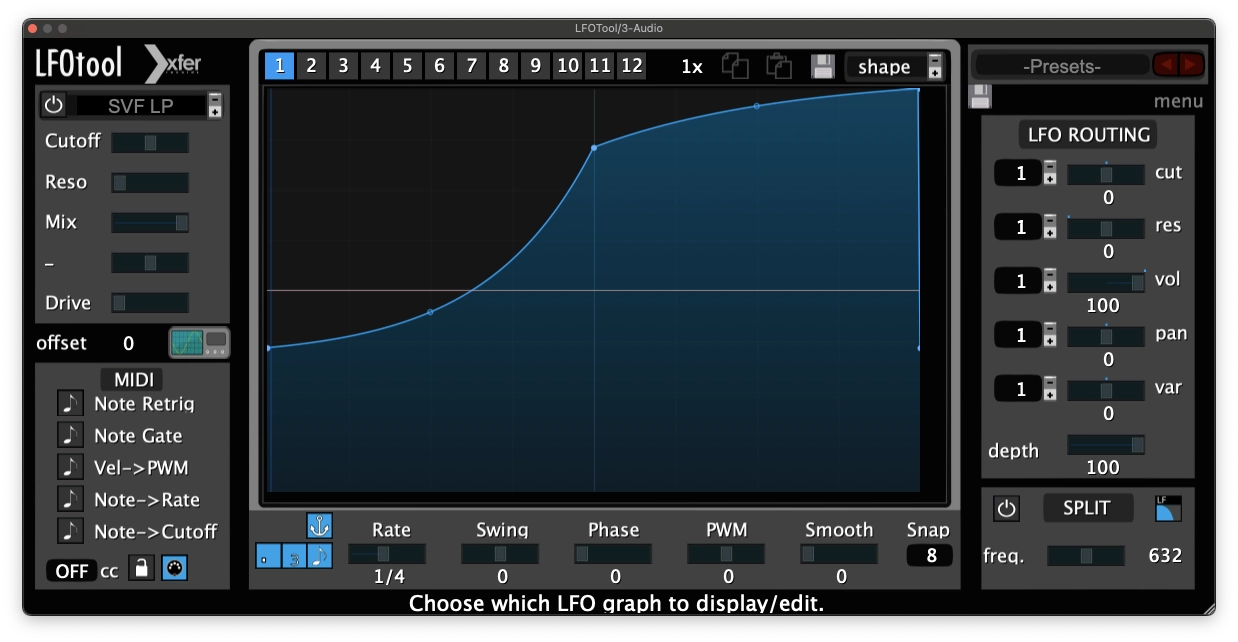Toggle the SPLIT power button
1238x642 pixels.
coord(1006,508)
